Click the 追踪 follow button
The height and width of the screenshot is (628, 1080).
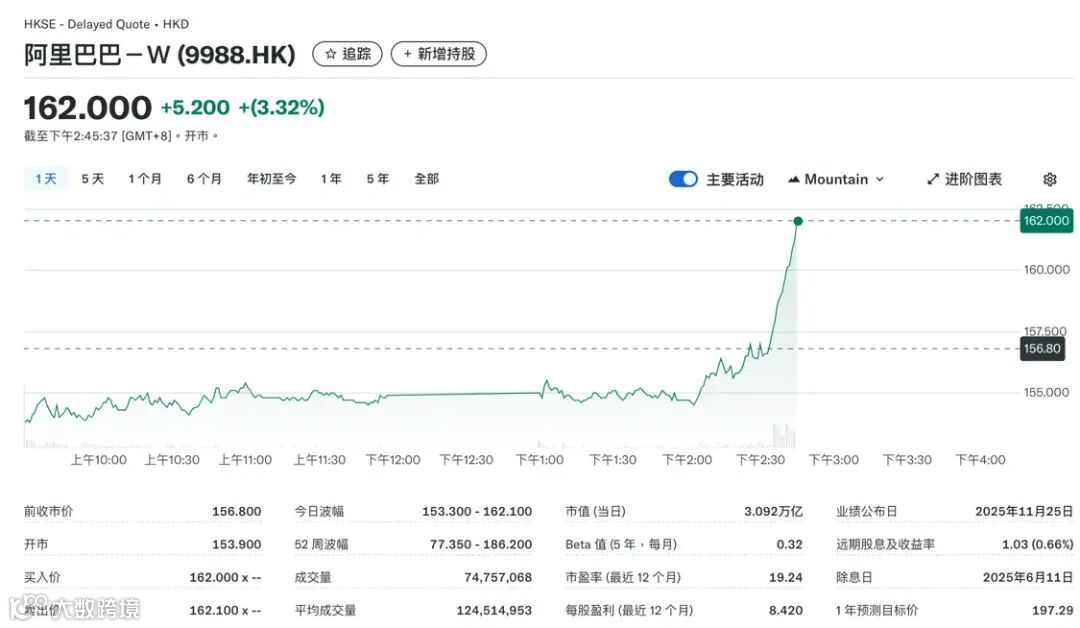click(x=347, y=54)
